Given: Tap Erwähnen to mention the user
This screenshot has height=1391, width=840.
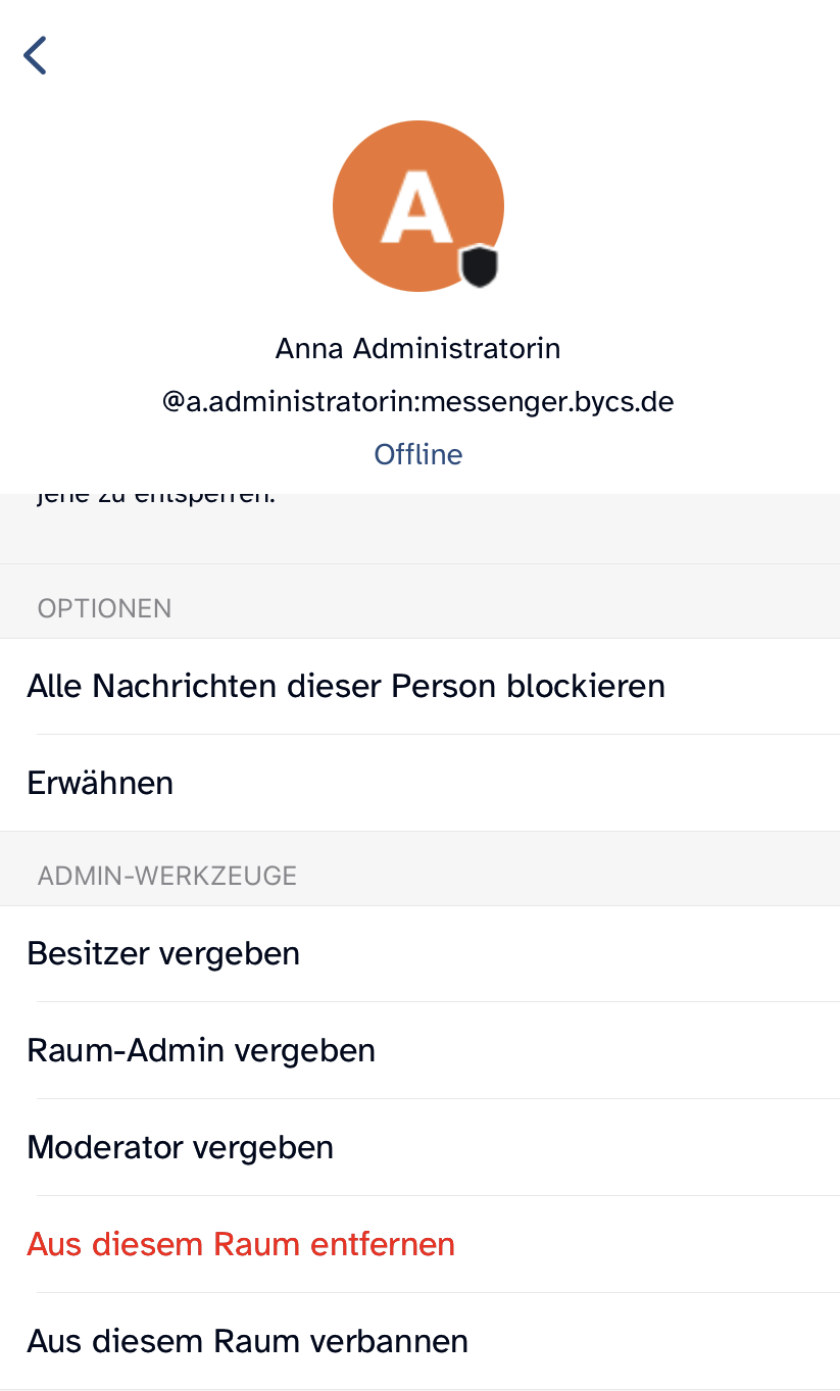Looking at the screenshot, I should point(100,783).
